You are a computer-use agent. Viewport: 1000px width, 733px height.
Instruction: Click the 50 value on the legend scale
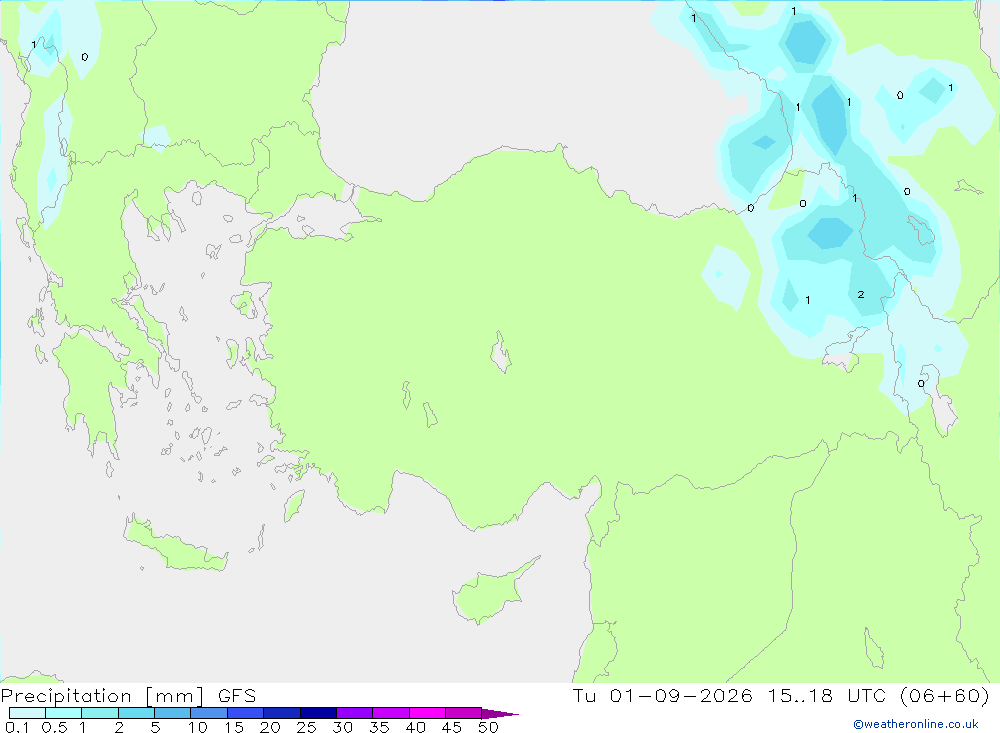pyautogui.click(x=488, y=727)
